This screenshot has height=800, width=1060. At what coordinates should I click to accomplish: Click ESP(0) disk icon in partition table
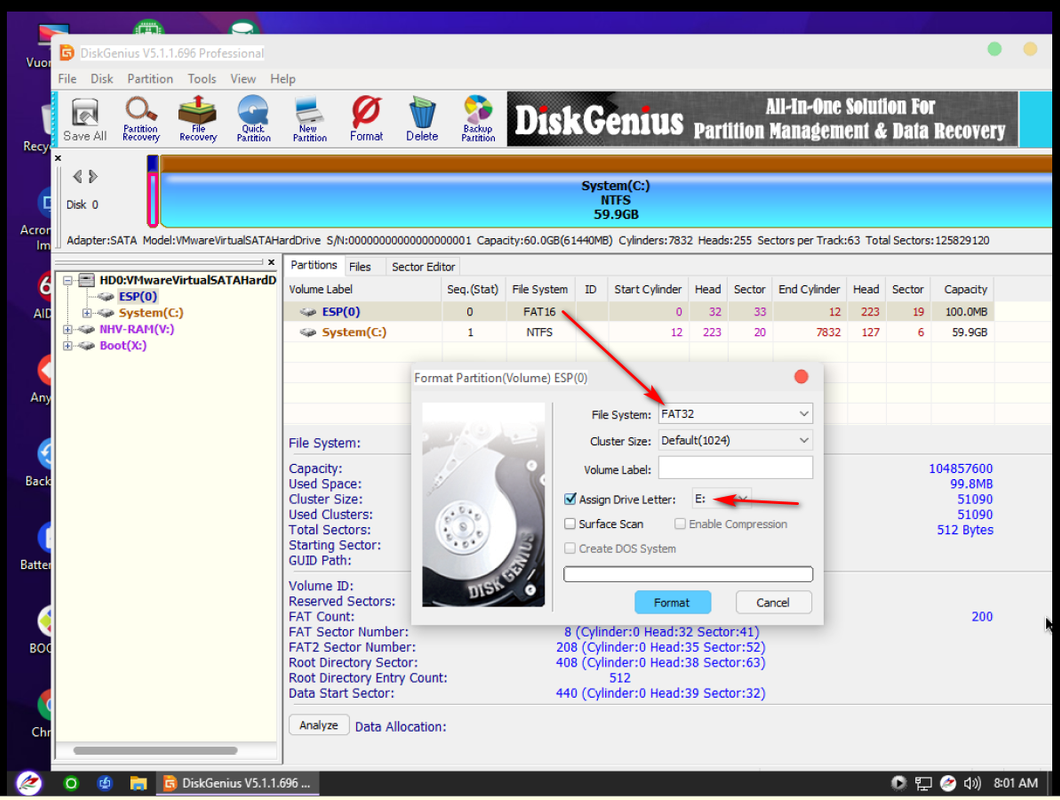pos(308,312)
